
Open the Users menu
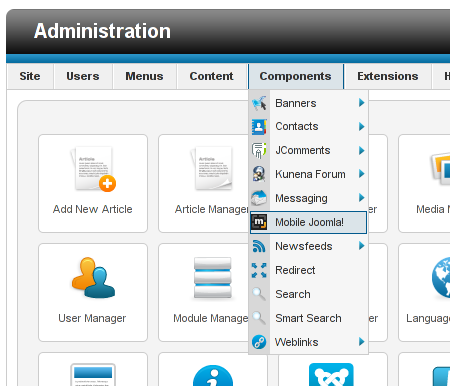click(x=83, y=76)
